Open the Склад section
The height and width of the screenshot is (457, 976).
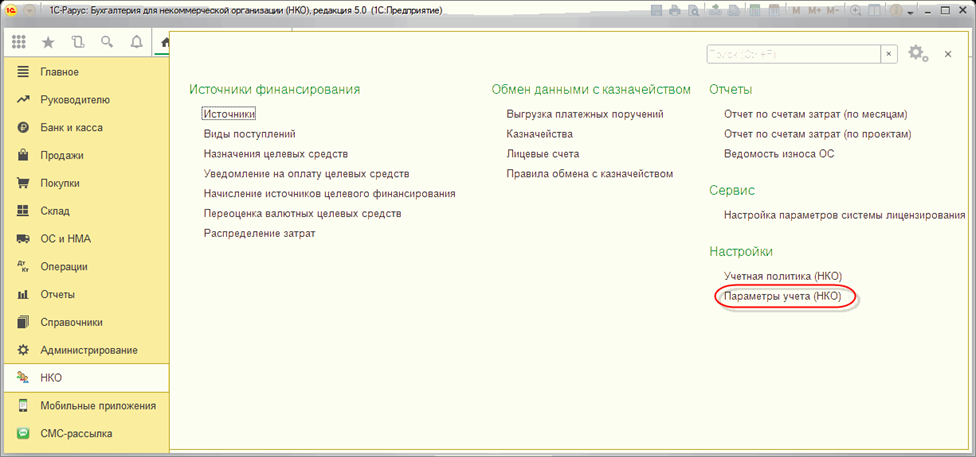point(85,211)
